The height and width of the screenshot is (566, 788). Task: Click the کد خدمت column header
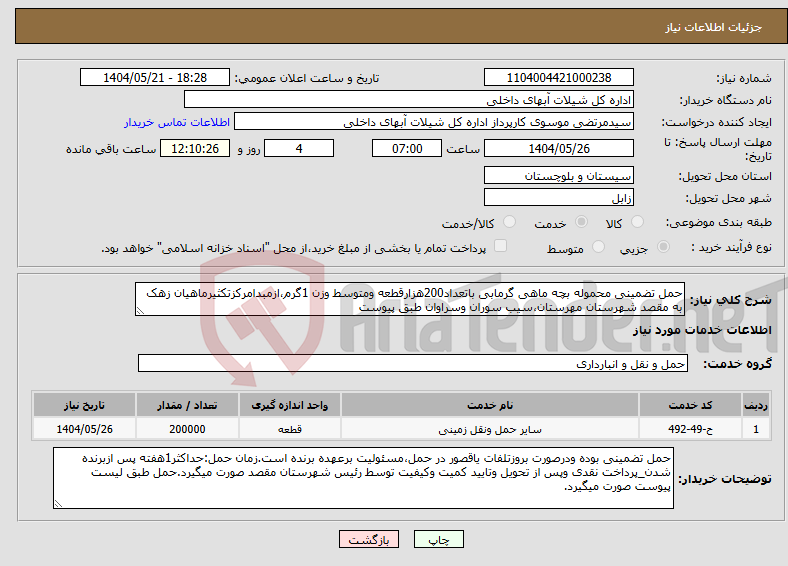pyautogui.click(x=691, y=405)
